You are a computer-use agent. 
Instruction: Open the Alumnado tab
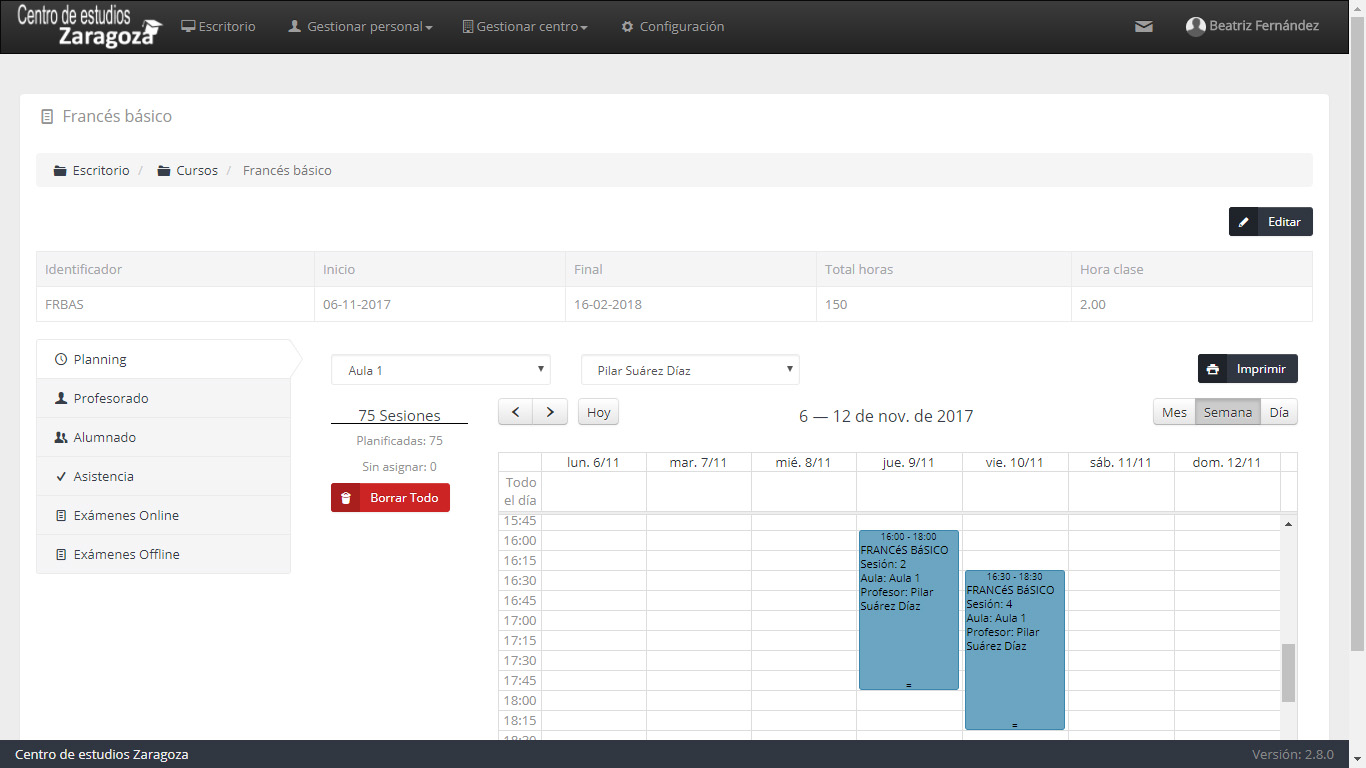click(164, 437)
